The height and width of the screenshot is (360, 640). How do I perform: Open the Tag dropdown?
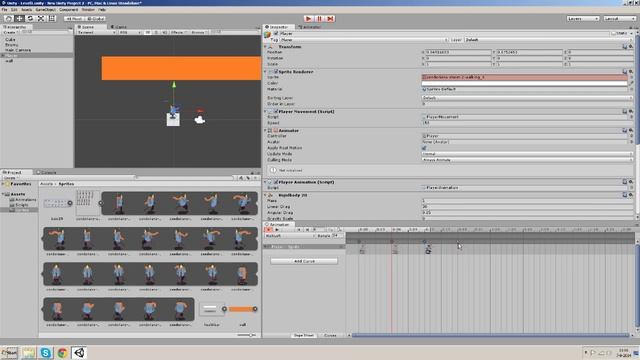pos(364,40)
